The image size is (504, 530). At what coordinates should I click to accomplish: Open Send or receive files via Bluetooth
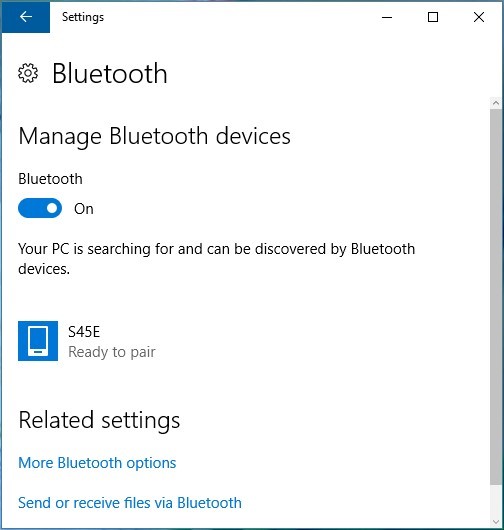(130, 503)
